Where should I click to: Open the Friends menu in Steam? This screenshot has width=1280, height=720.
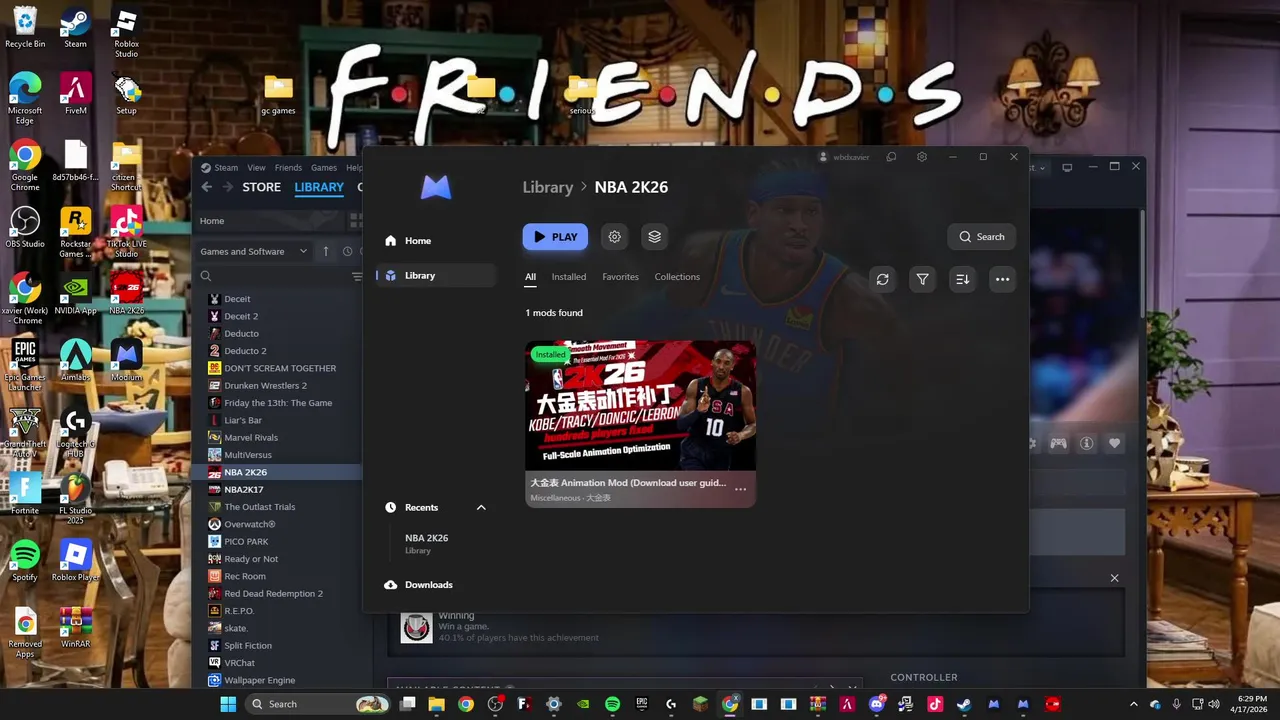[x=288, y=168]
